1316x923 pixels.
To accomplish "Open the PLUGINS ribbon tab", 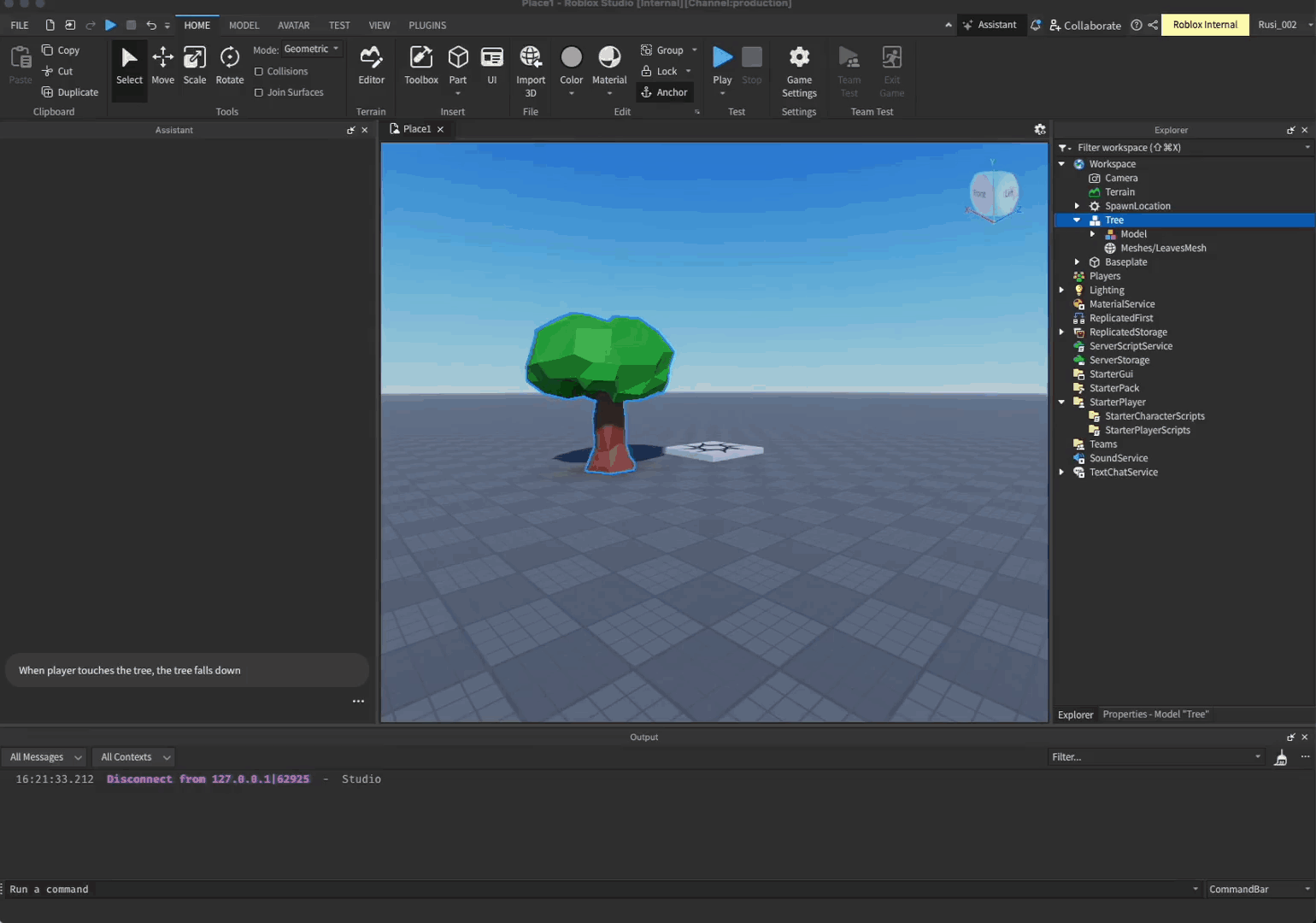I will click(x=427, y=25).
